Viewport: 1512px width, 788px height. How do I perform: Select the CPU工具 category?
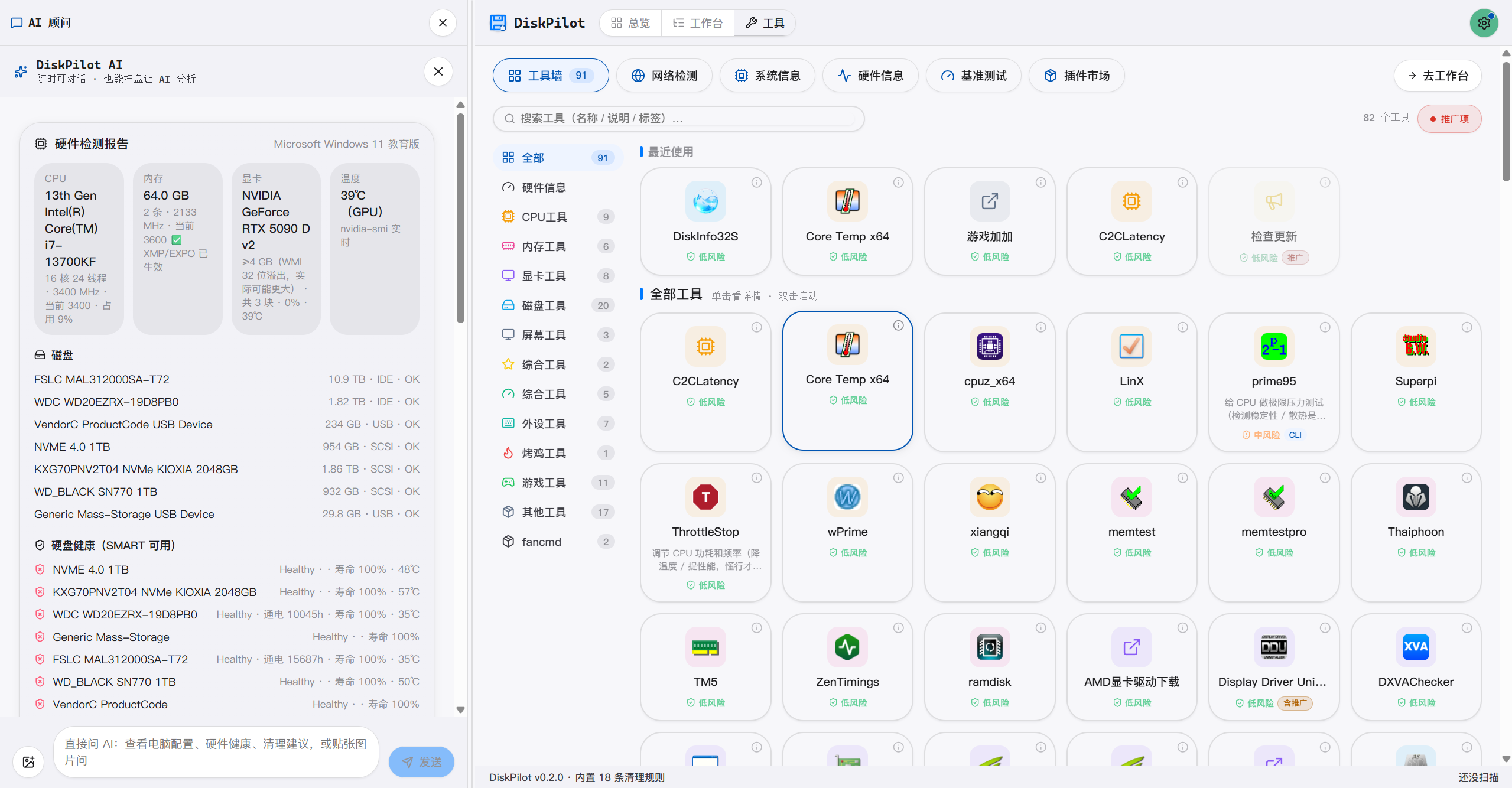[x=558, y=217]
